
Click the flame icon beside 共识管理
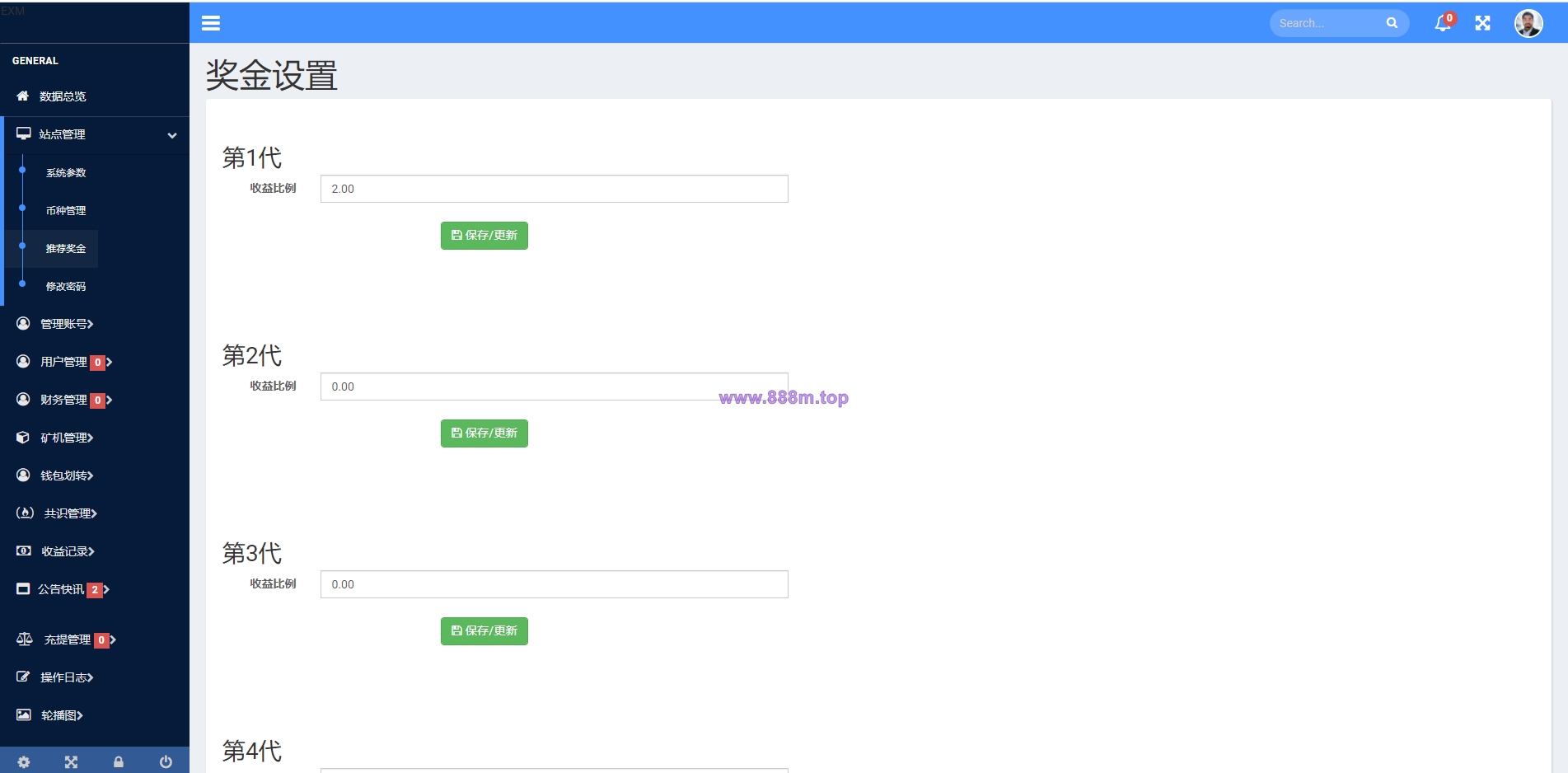coord(25,513)
